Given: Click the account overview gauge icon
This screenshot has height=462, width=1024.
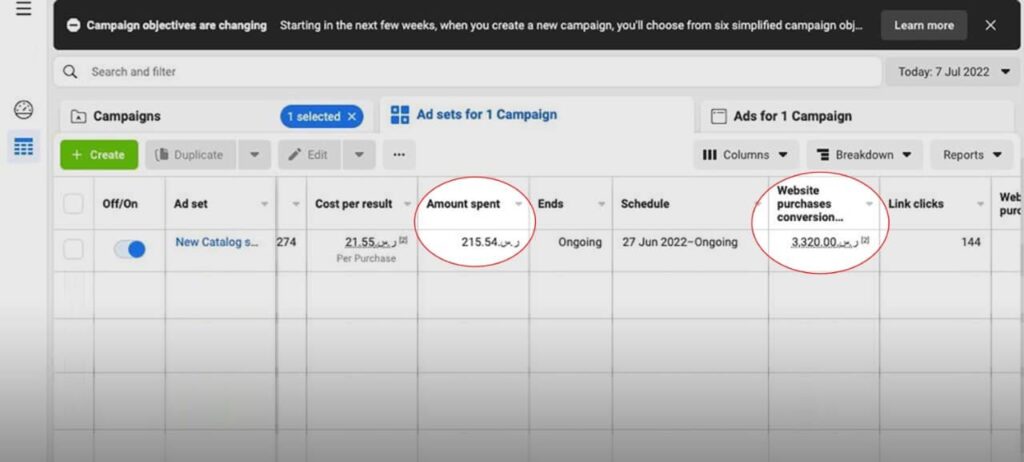Looking at the screenshot, I should click(x=23, y=111).
